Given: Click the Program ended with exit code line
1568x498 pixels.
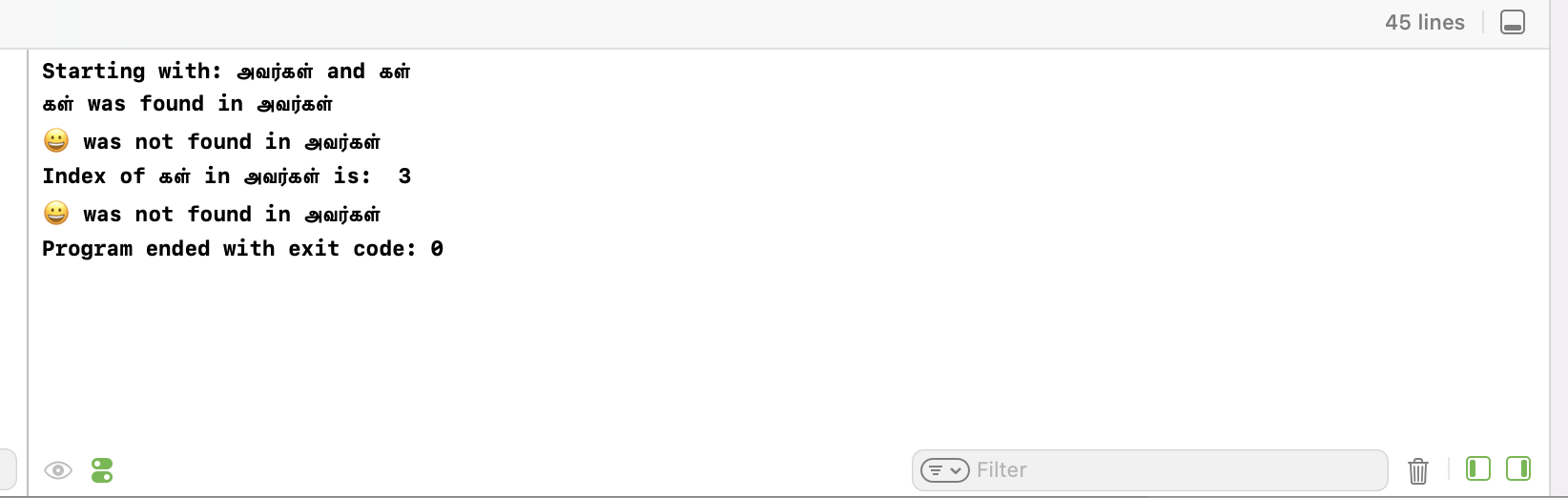Looking at the screenshot, I should click(x=242, y=249).
